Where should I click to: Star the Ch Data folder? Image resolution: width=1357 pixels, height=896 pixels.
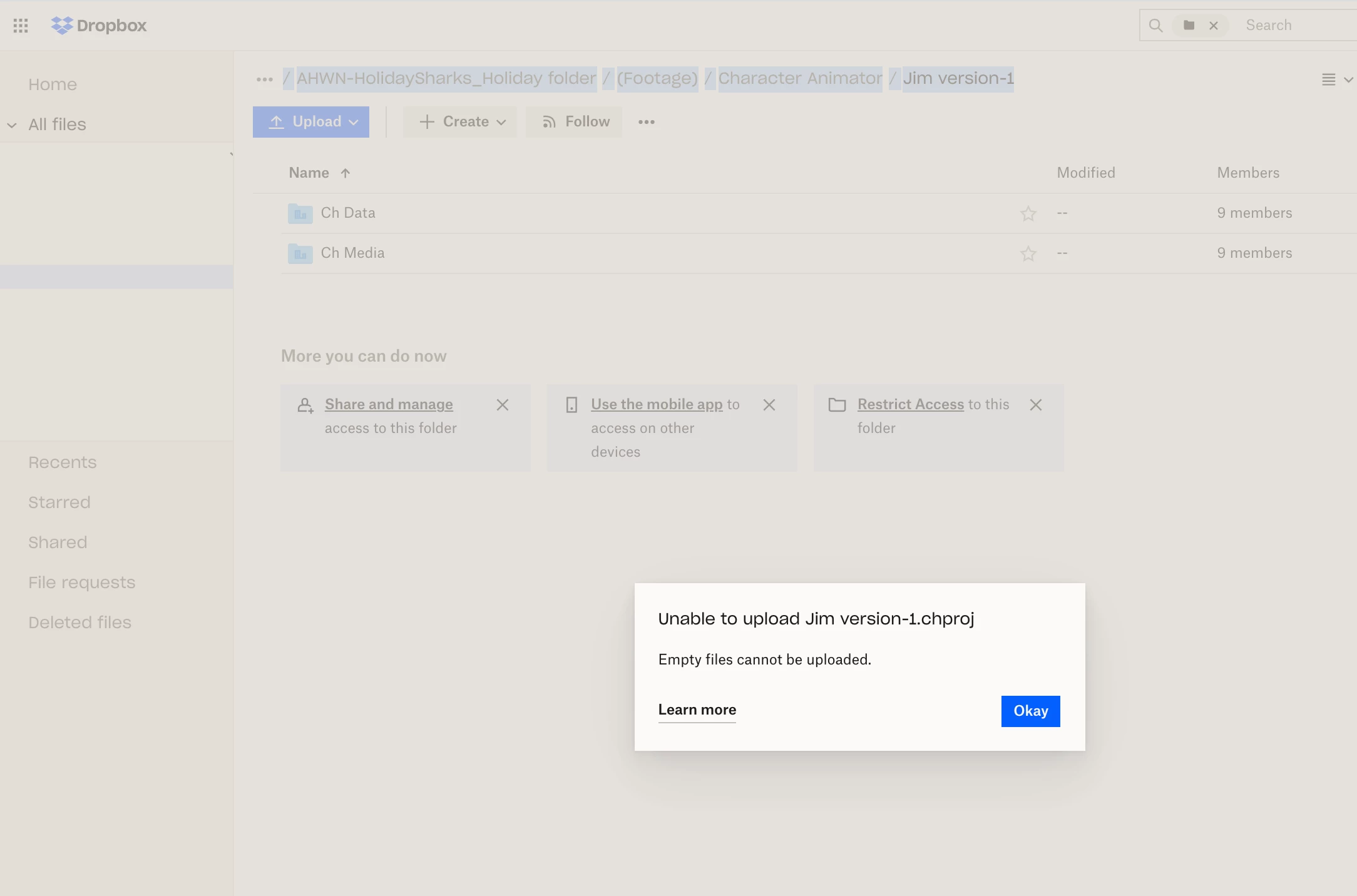click(x=1028, y=214)
